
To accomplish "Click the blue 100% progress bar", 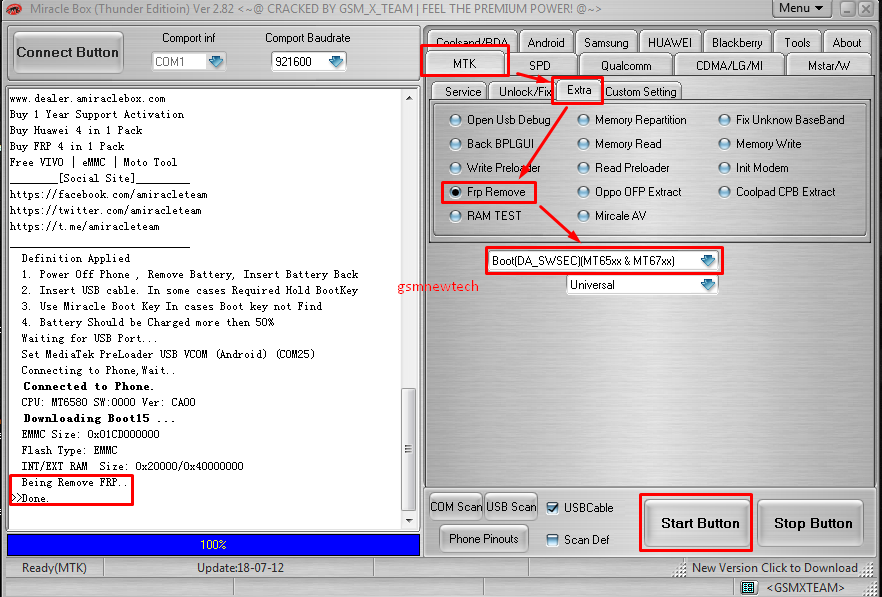I will pyautogui.click(x=213, y=545).
